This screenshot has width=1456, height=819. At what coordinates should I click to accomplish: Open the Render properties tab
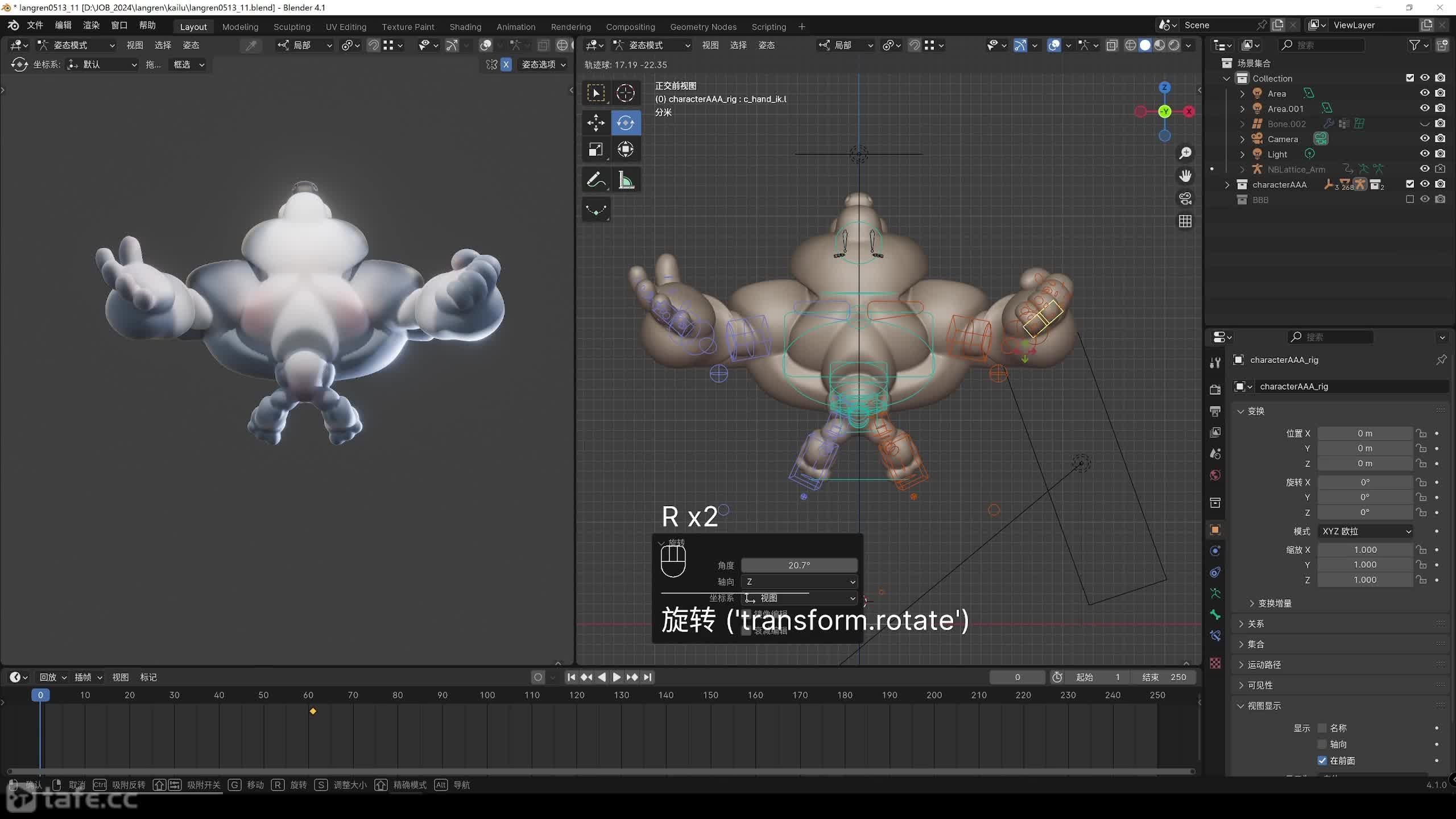[1215, 390]
